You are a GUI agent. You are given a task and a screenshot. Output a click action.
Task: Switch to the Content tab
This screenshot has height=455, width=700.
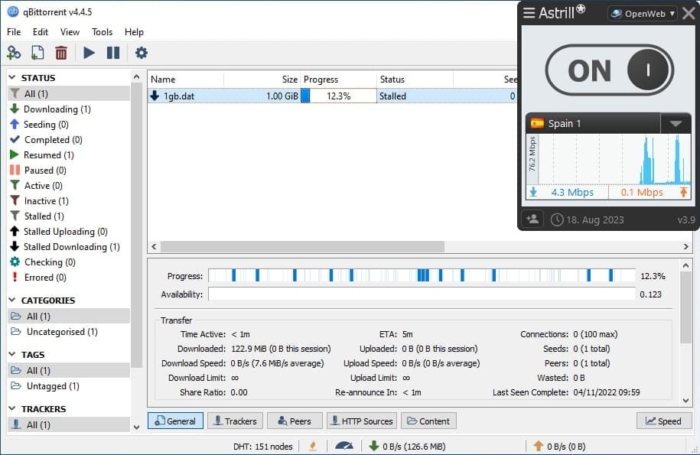point(429,421)
